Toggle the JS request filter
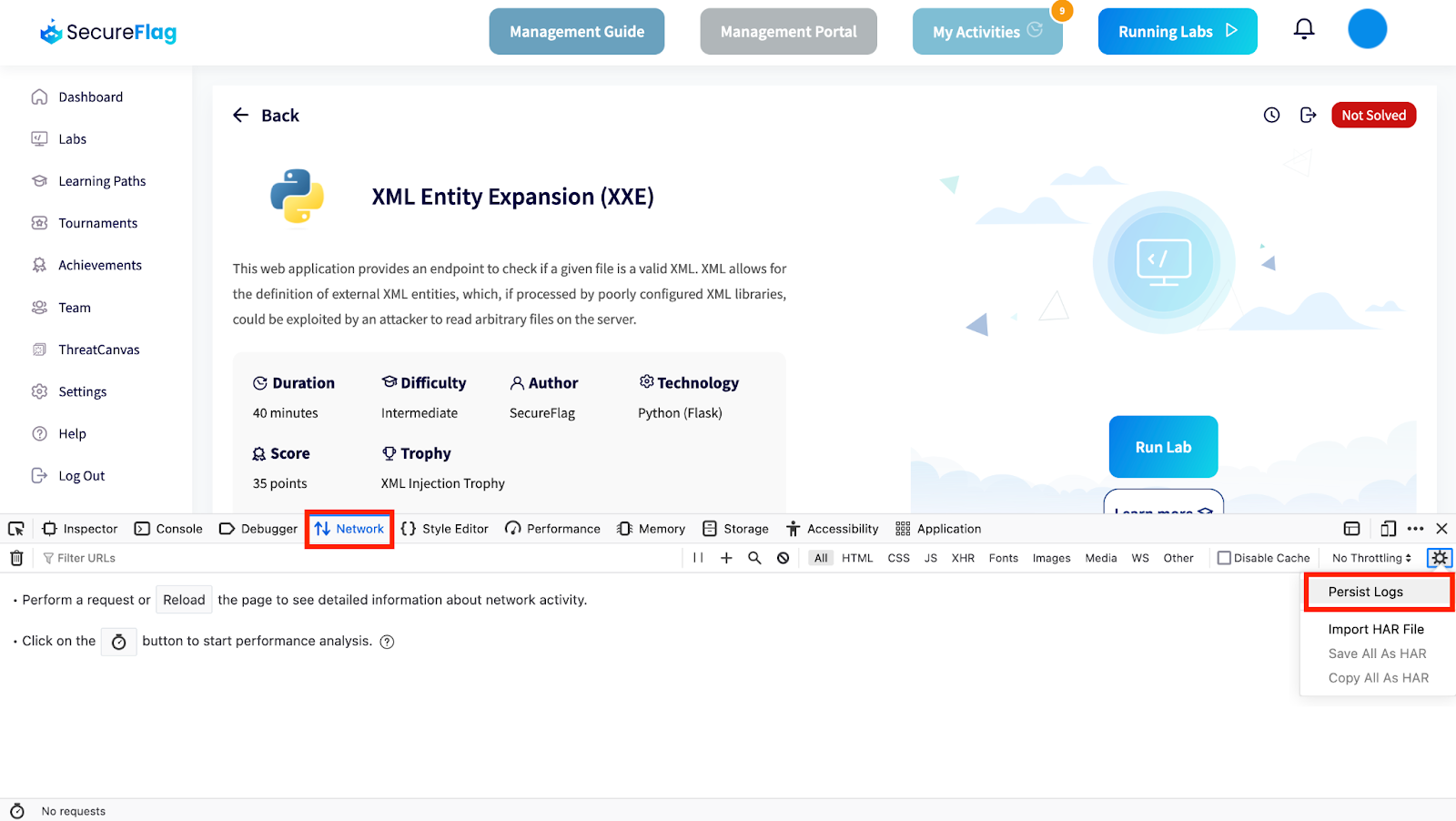 930,558
